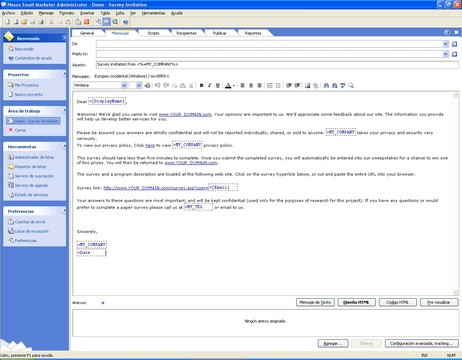Open the Herramientas menu

click(153, 13)
